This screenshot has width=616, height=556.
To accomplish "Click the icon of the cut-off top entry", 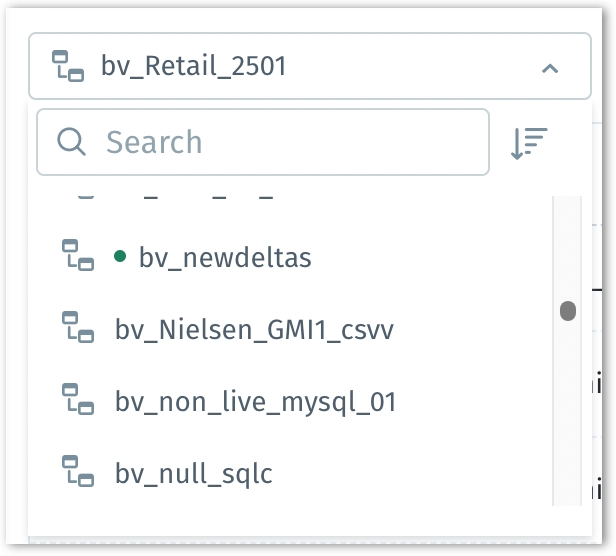I will coord(78,196).
